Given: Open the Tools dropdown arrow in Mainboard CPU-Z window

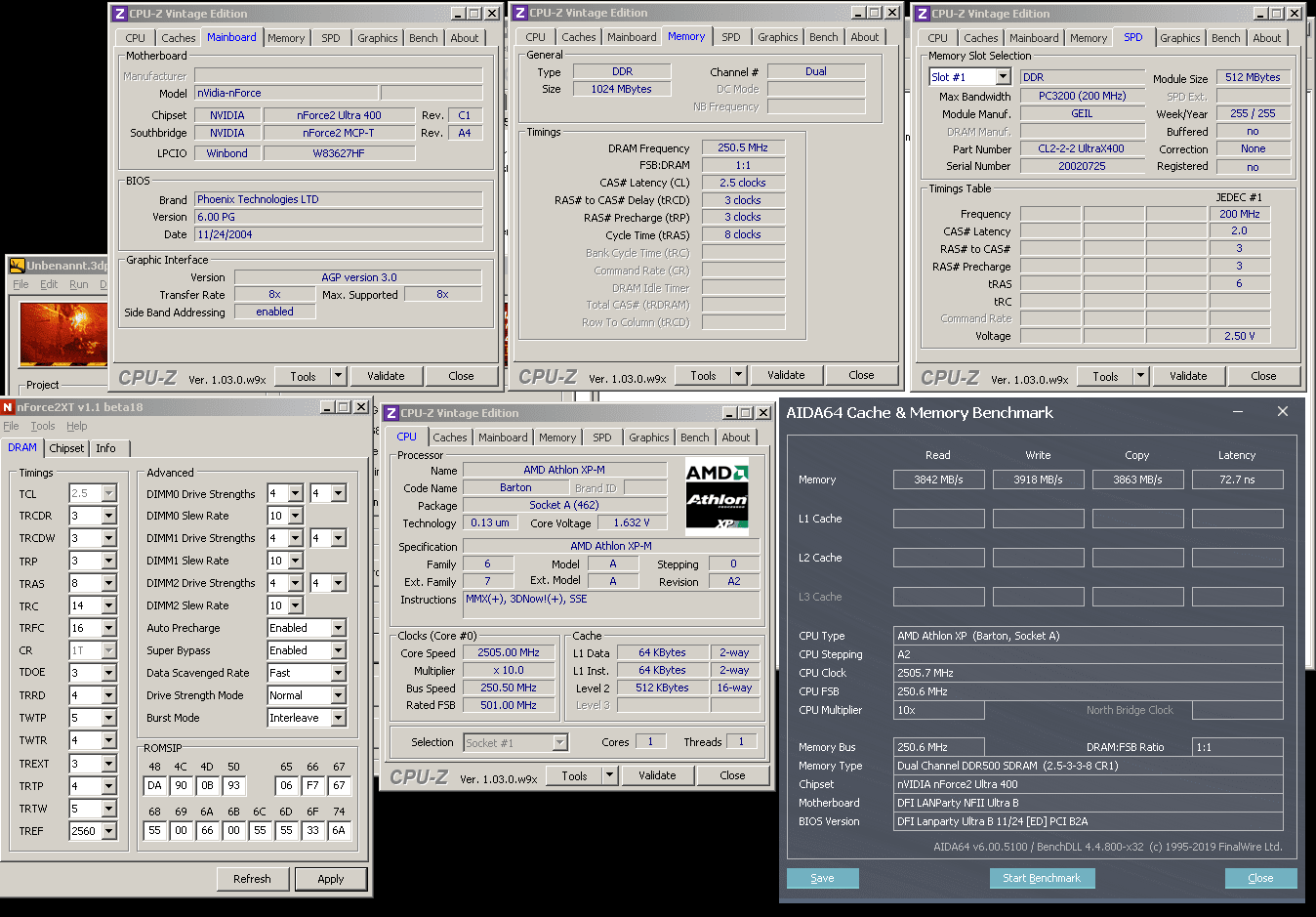Looking at the screenshot, I should [x=338, y=376].
